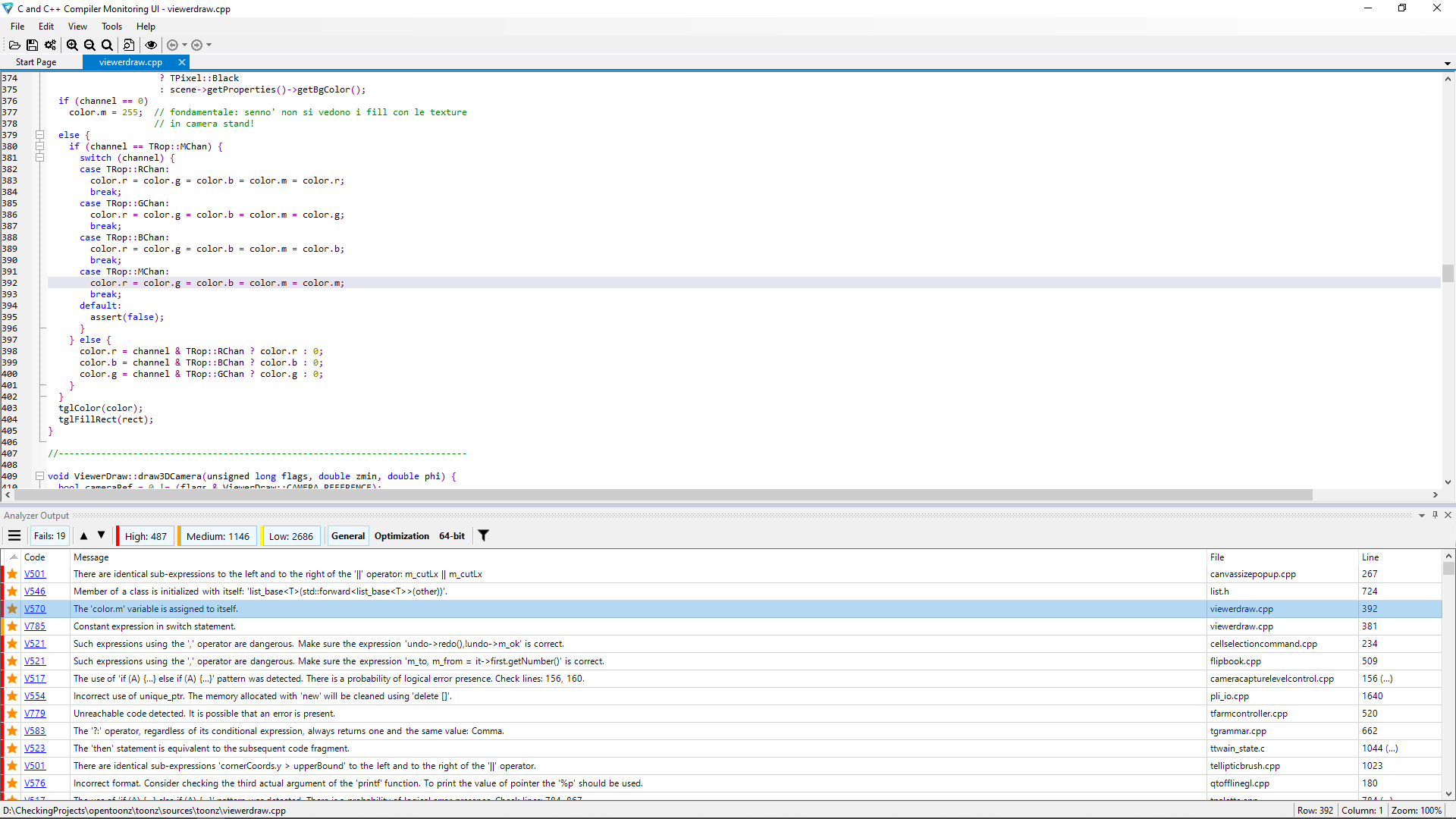Switch to the Start Page tab
Image resolution: width=1456 pixels, height=819 pixels.
click(36, 62)
